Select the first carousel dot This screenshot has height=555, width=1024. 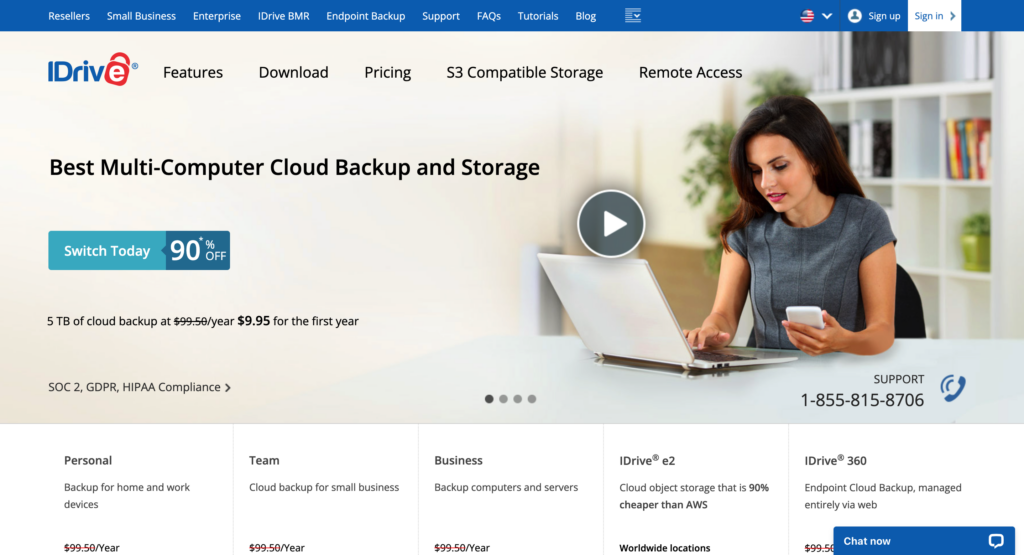tap(489, 399)
